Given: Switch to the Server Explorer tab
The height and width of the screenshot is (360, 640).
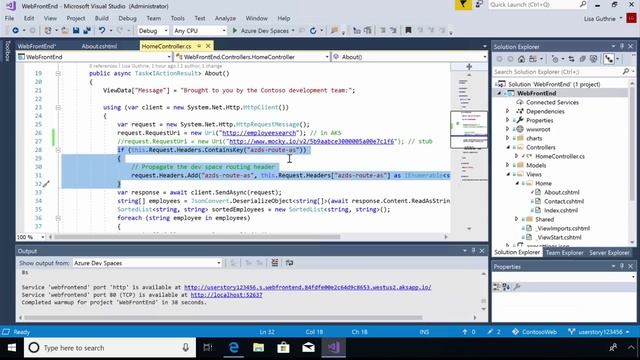Looking at the screenshot, I should click(x=609, y=253).
